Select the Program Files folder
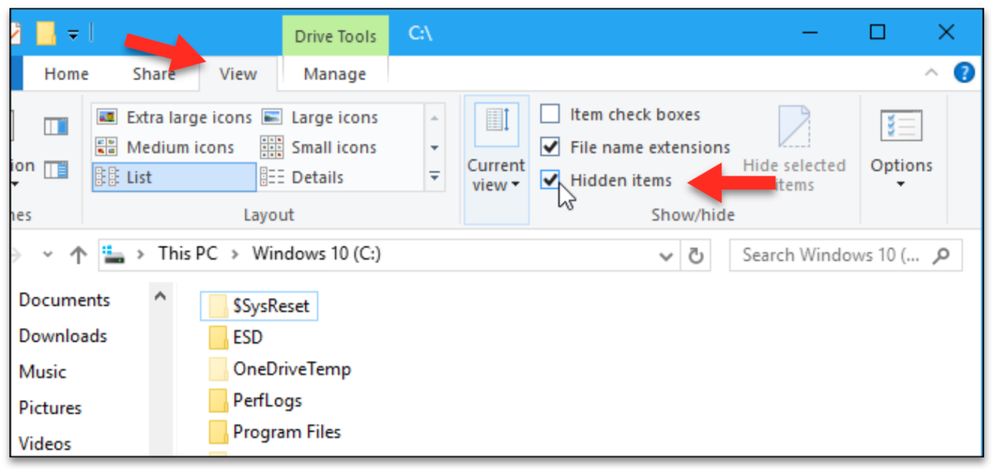Screen dimensions: 999x475 click(275, 432)
